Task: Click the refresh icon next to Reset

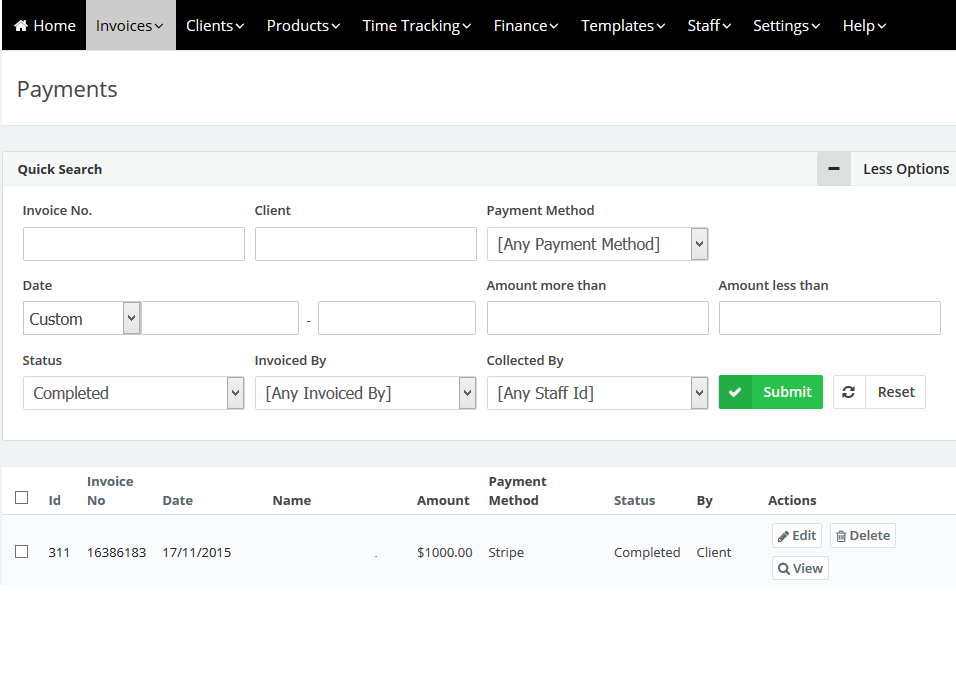Action: coord(849,392)
